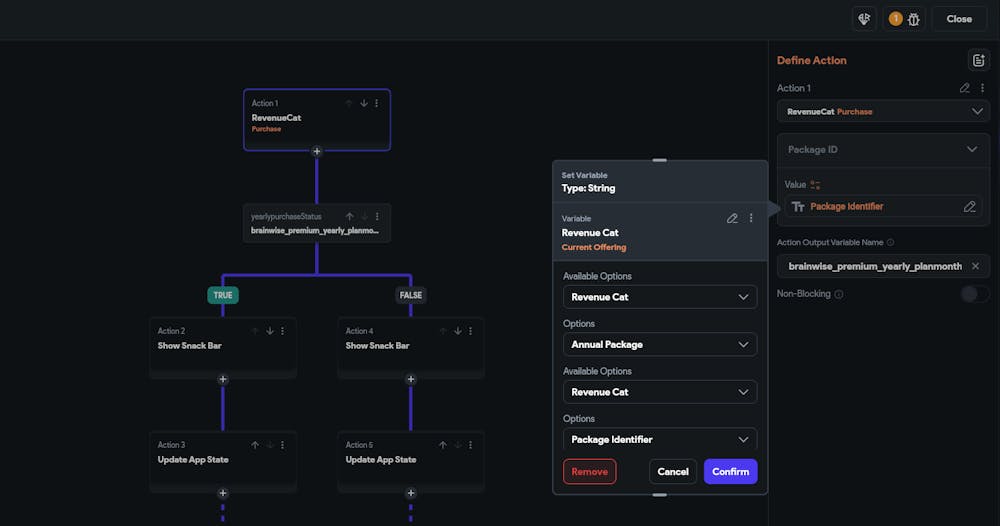The width and height of the screenshot is (1000, 526).
Task: Click the Package Identifier value text
Action: 846,207
